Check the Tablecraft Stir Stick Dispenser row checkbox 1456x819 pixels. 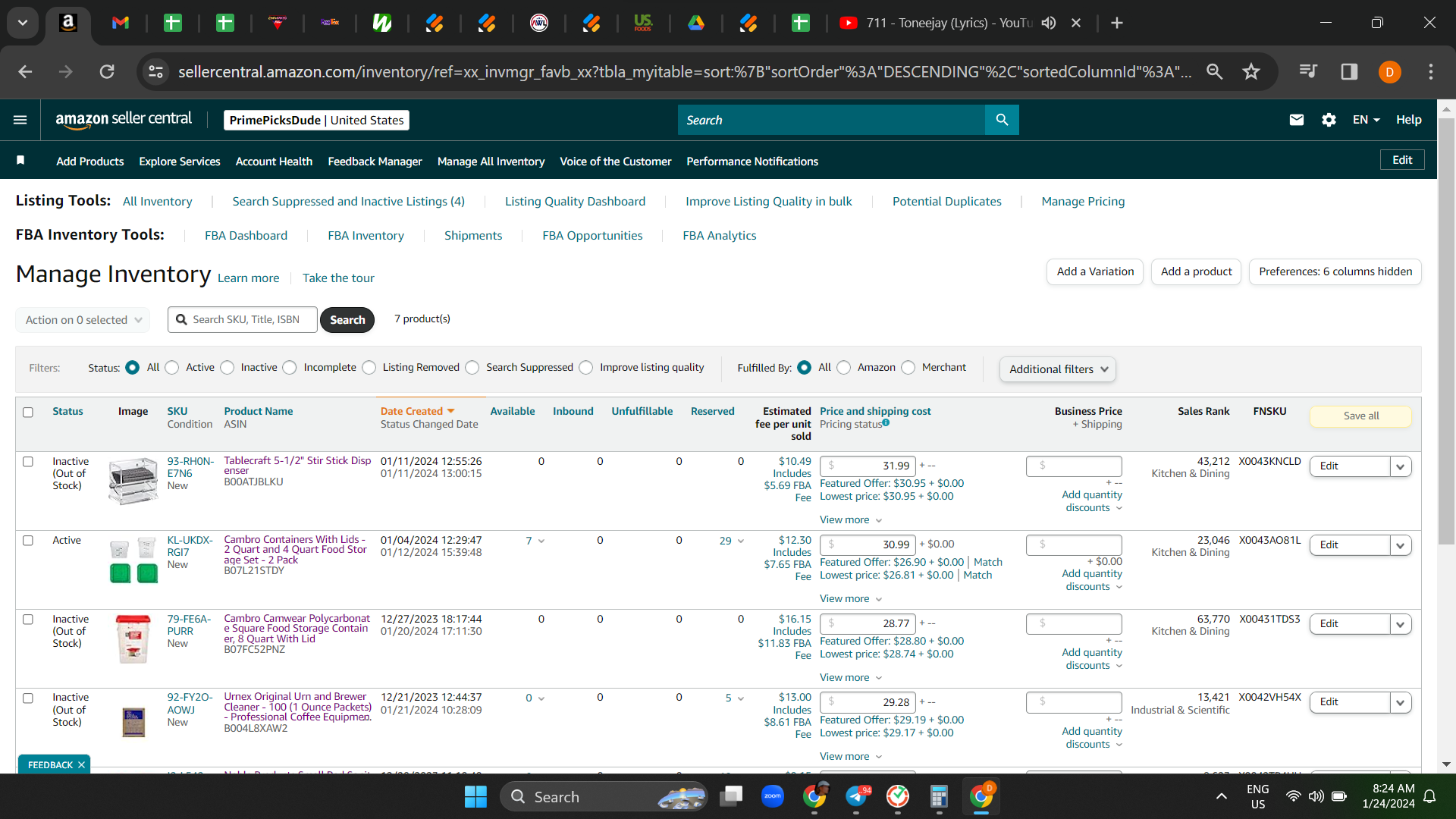[x=28, y=461]
